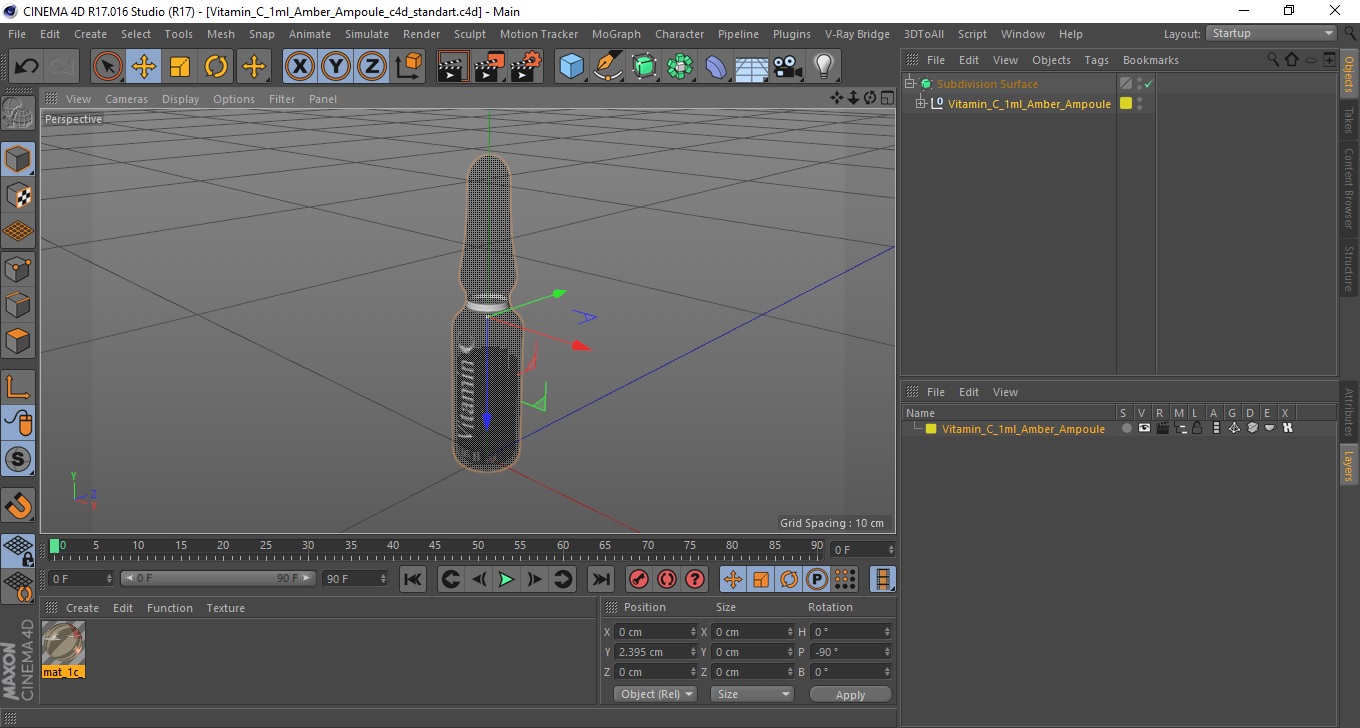The image size is (1360, 728).
Task: Switch to the Structure side tab
Action: [x=1349, y=267]
